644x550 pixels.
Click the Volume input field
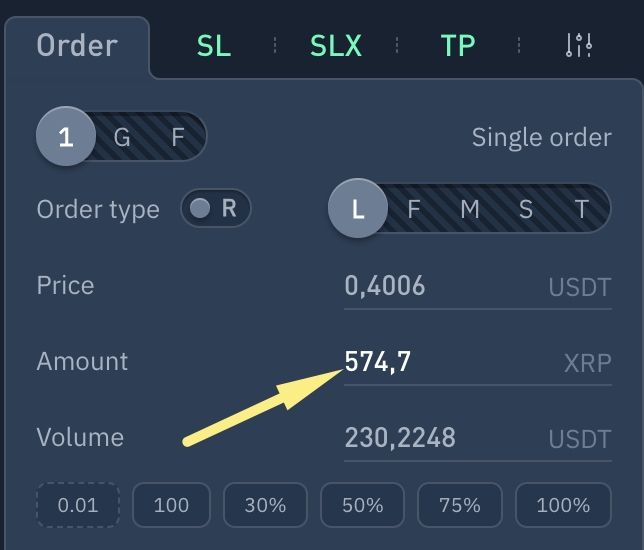pos(440,437)
